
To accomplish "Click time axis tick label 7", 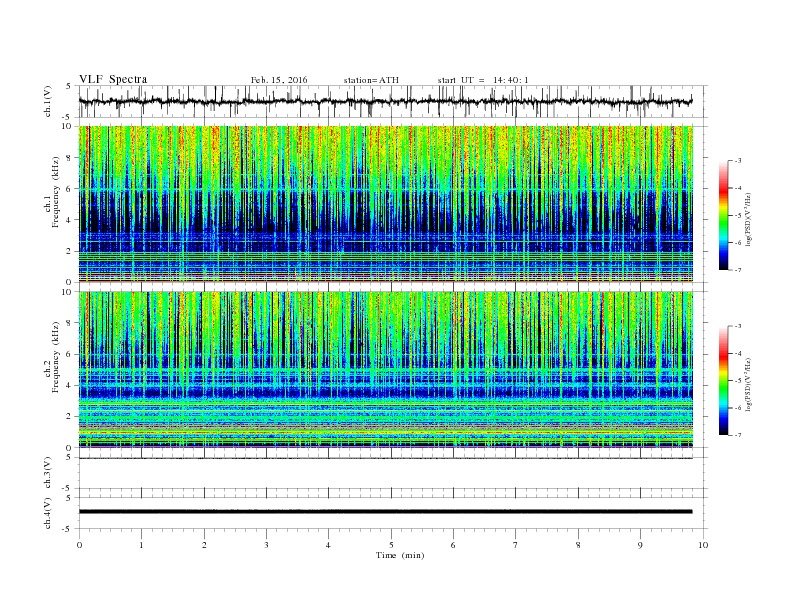I will pyautogui.click(x=515, y=545).
